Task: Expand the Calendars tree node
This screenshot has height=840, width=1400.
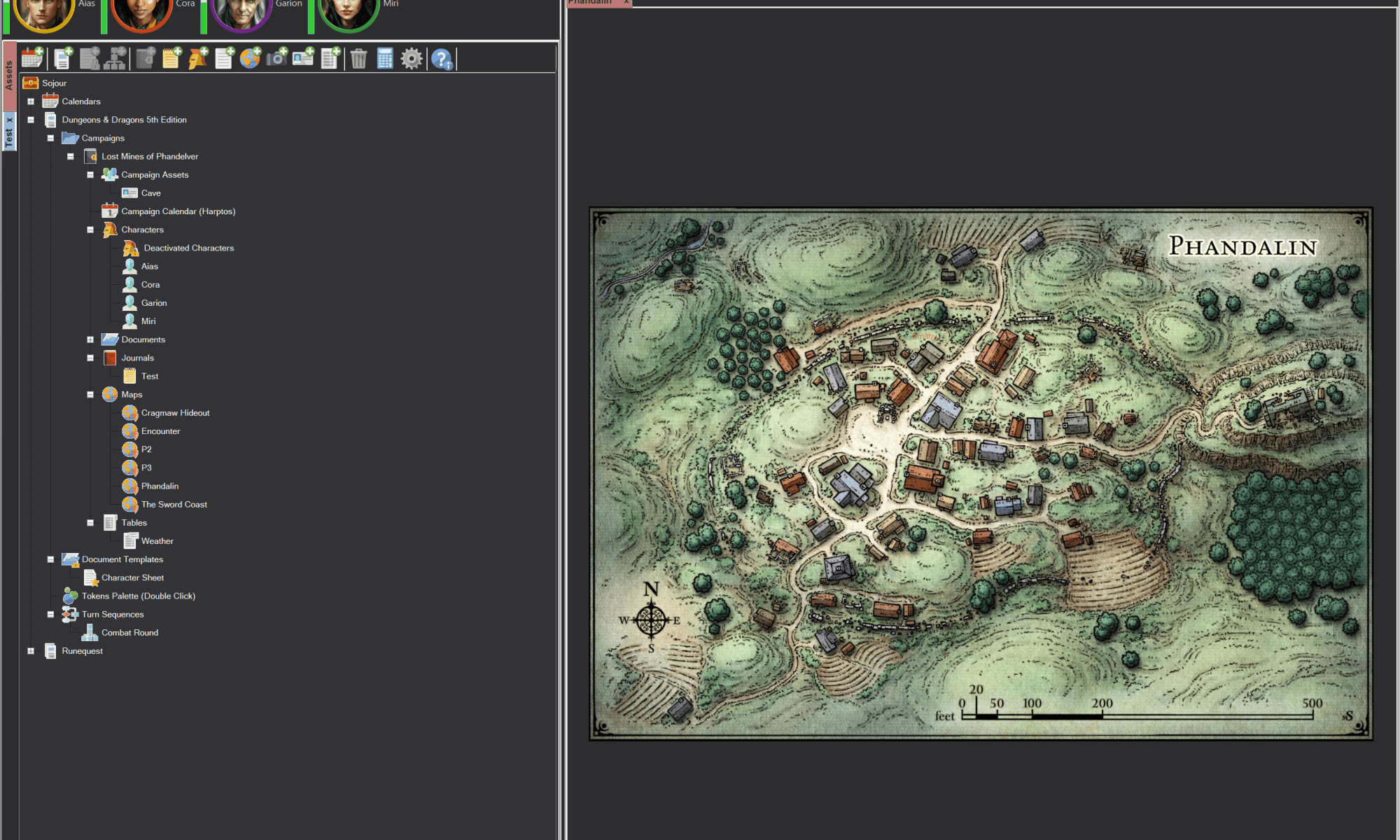Action: 31,101
